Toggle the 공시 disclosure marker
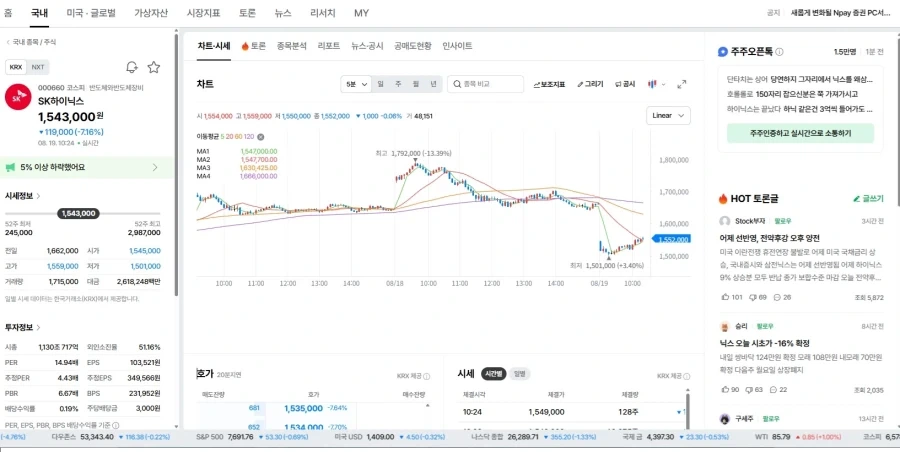The height and width of the screenshot is (452, 900). click(625, 84)
